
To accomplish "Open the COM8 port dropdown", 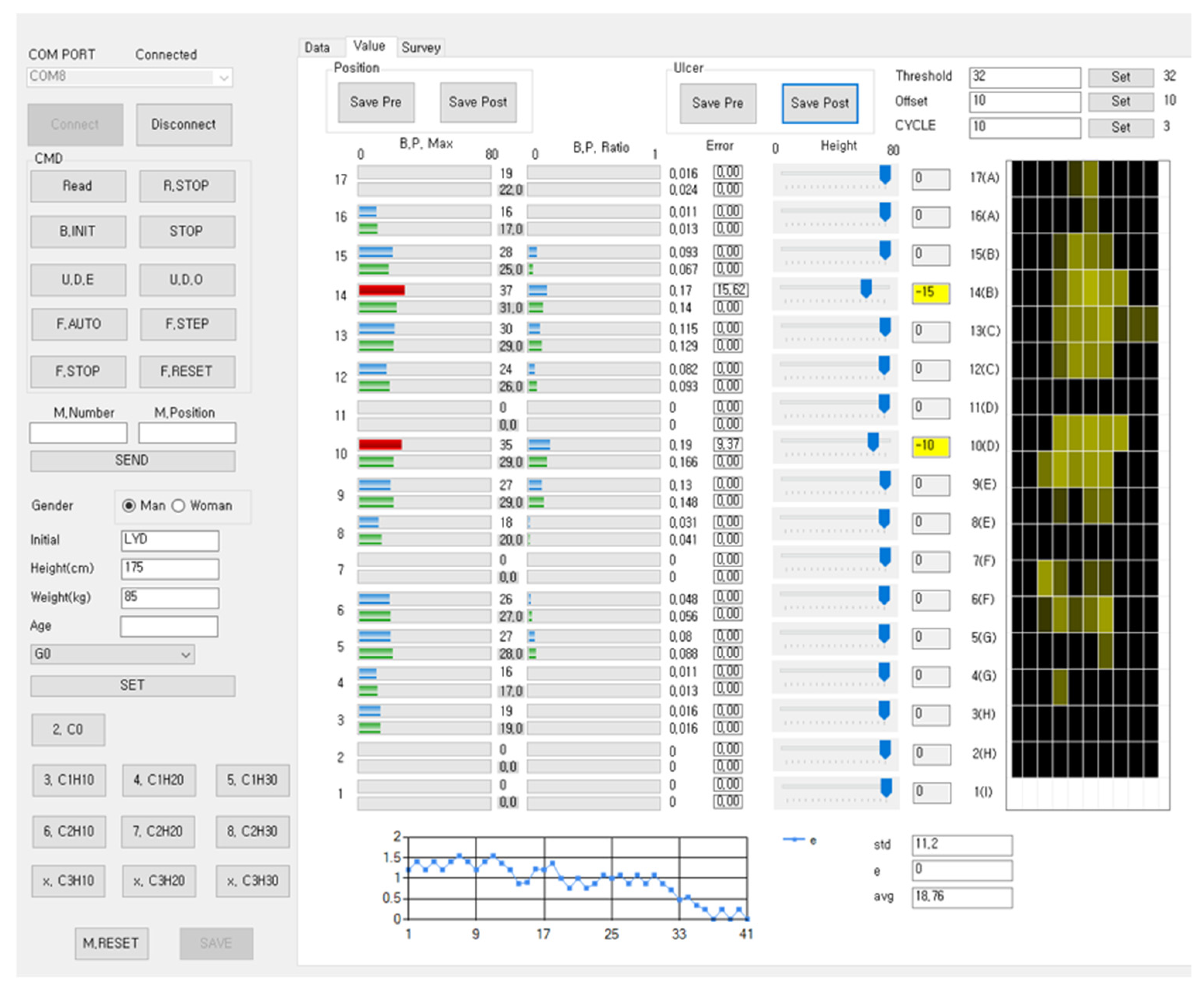I will click(x=224, y=77).
